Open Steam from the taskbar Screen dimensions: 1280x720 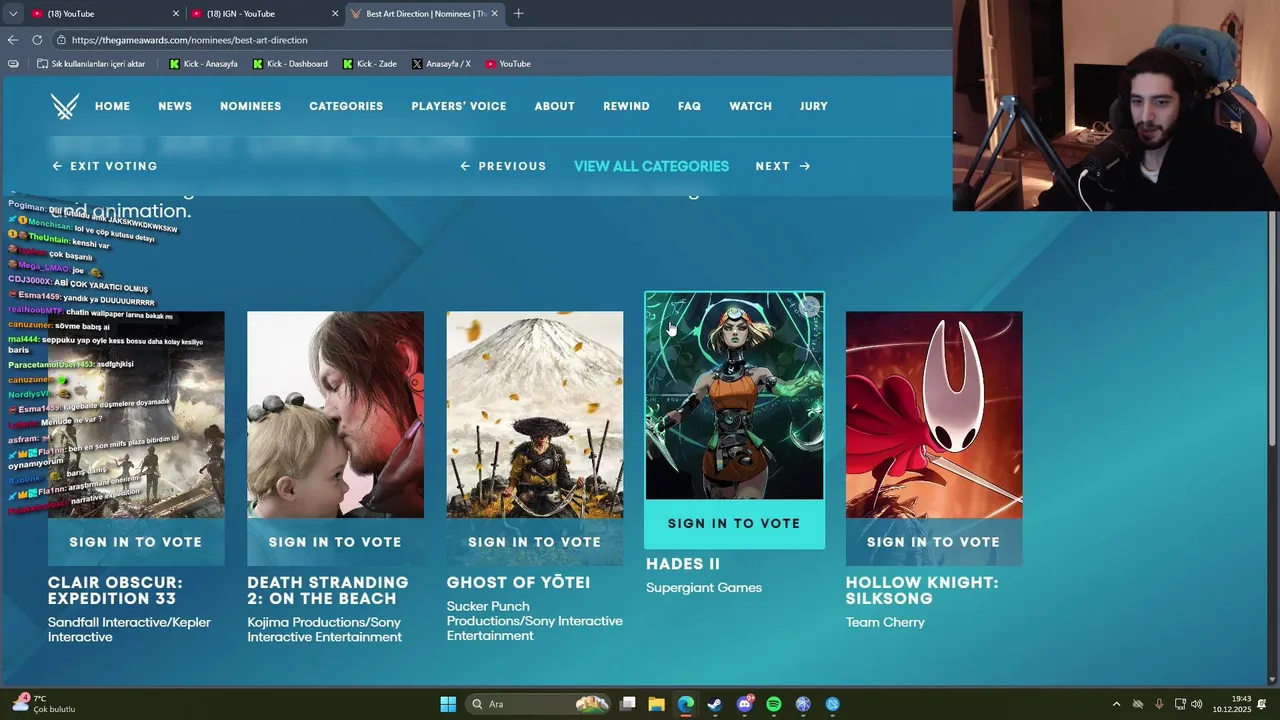715,704
